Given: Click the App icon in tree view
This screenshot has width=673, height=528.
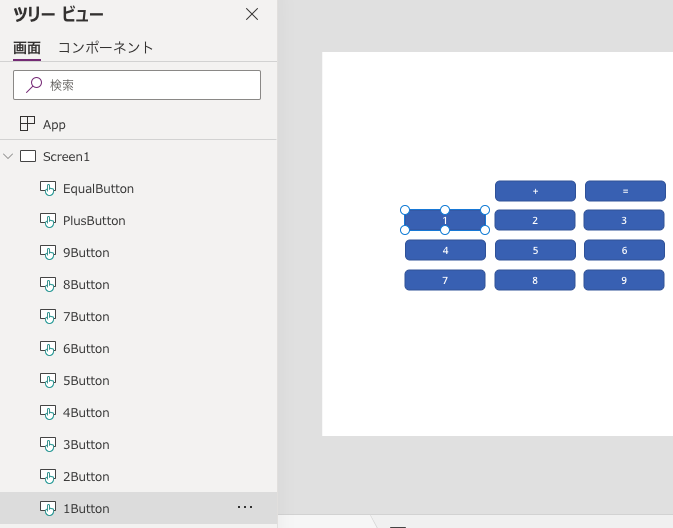Looking at the screenshot, I should 27,124.
